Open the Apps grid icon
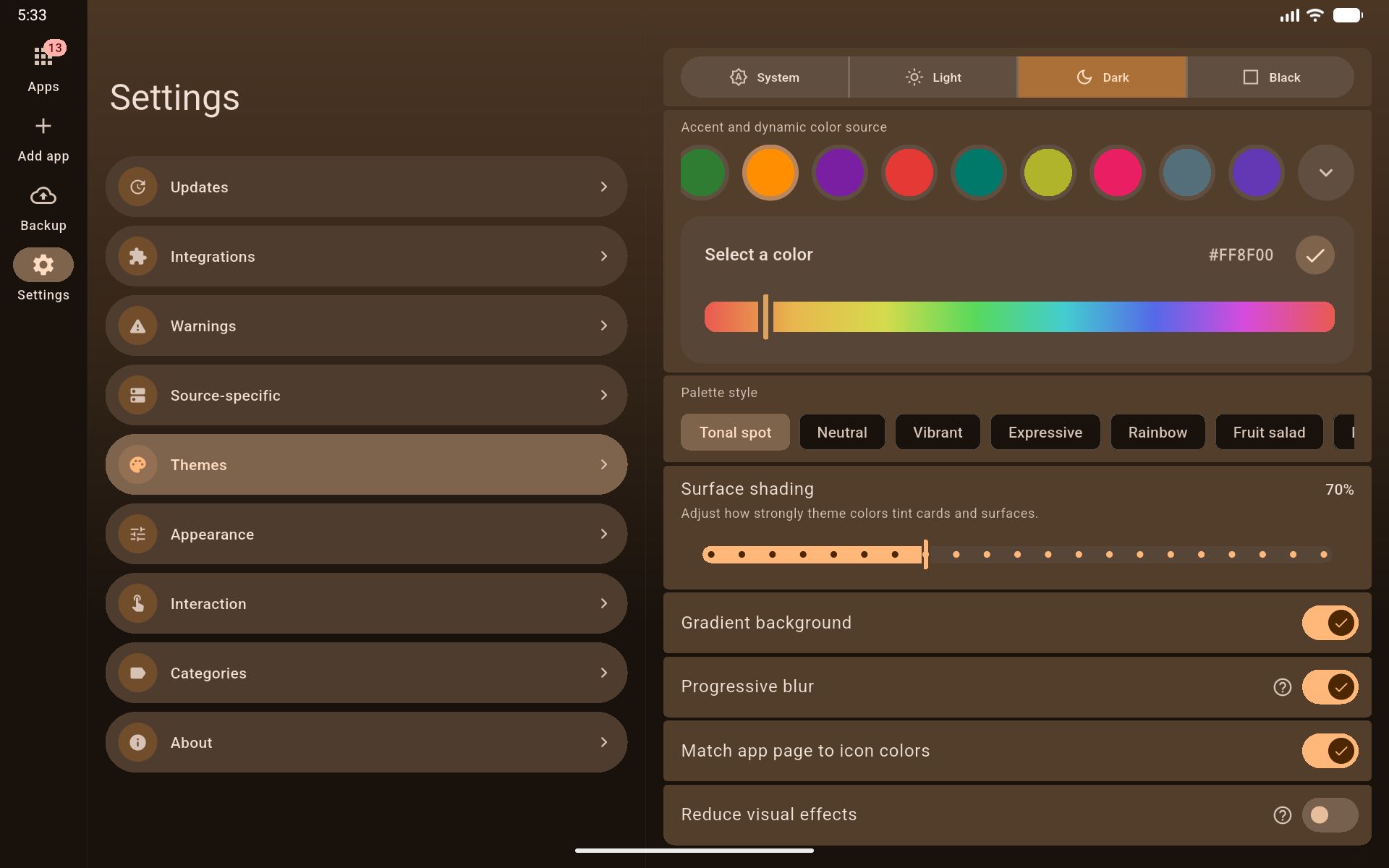 [x=43, y=56]
